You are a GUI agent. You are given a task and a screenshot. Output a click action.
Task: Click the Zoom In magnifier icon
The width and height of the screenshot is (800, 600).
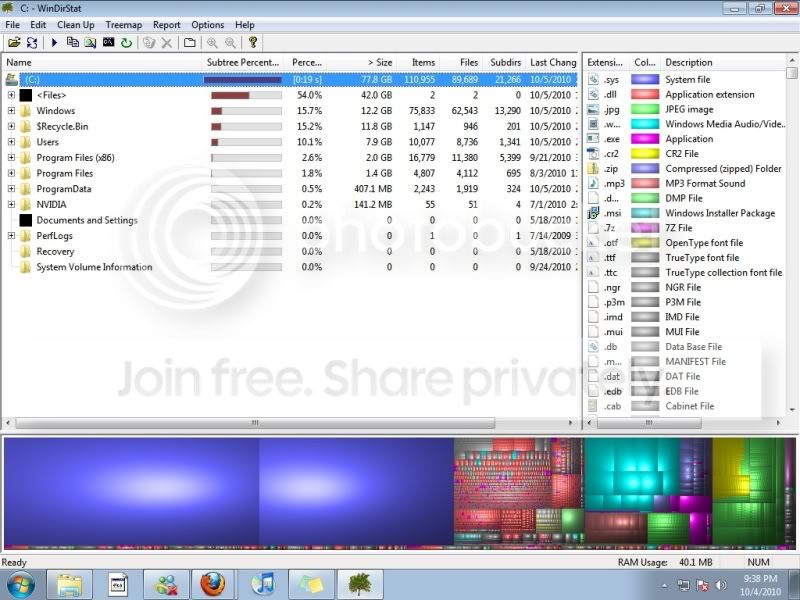(x=212, y=43)
